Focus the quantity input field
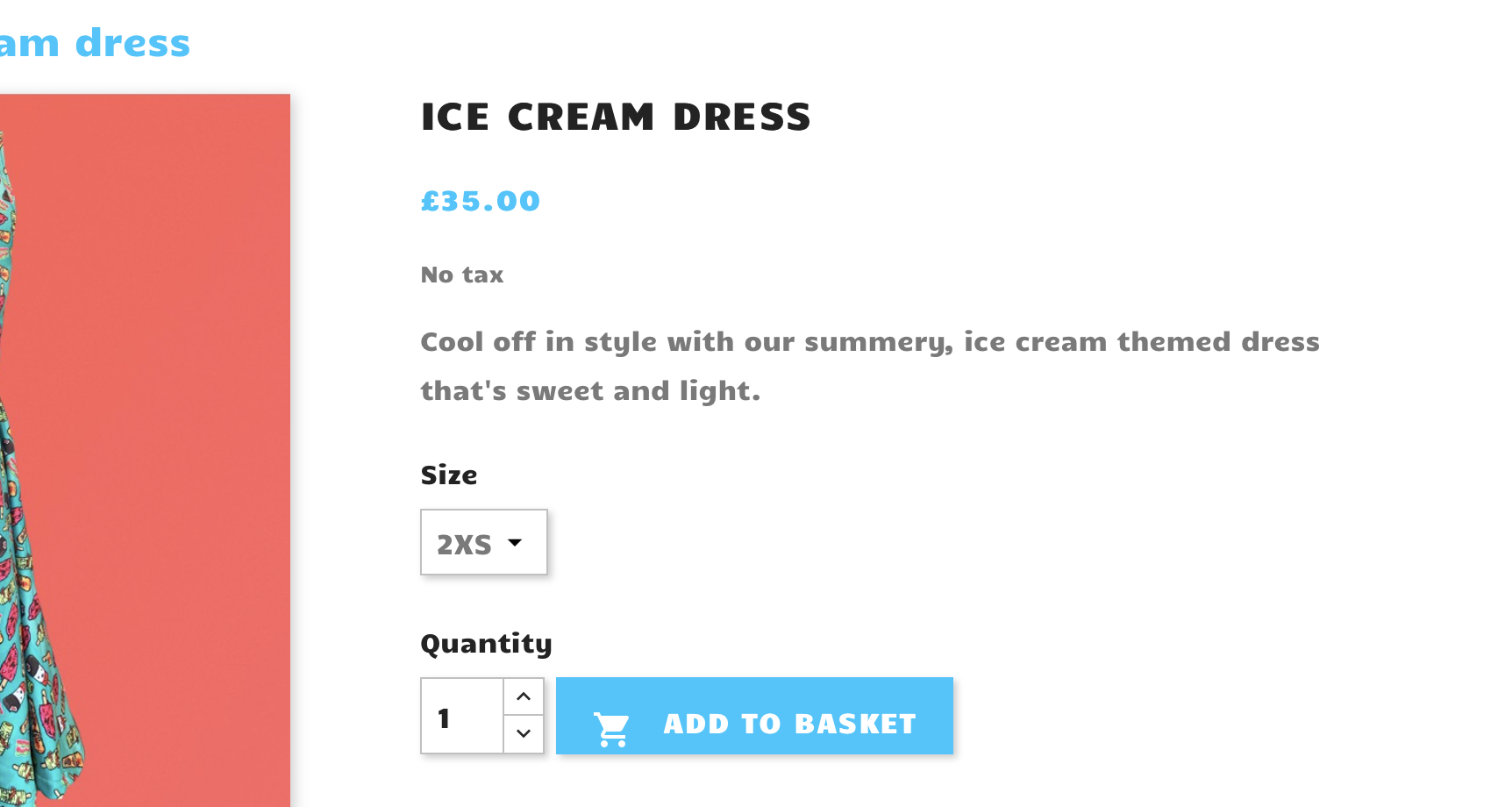1512x807 pixels. pos(462,716)
